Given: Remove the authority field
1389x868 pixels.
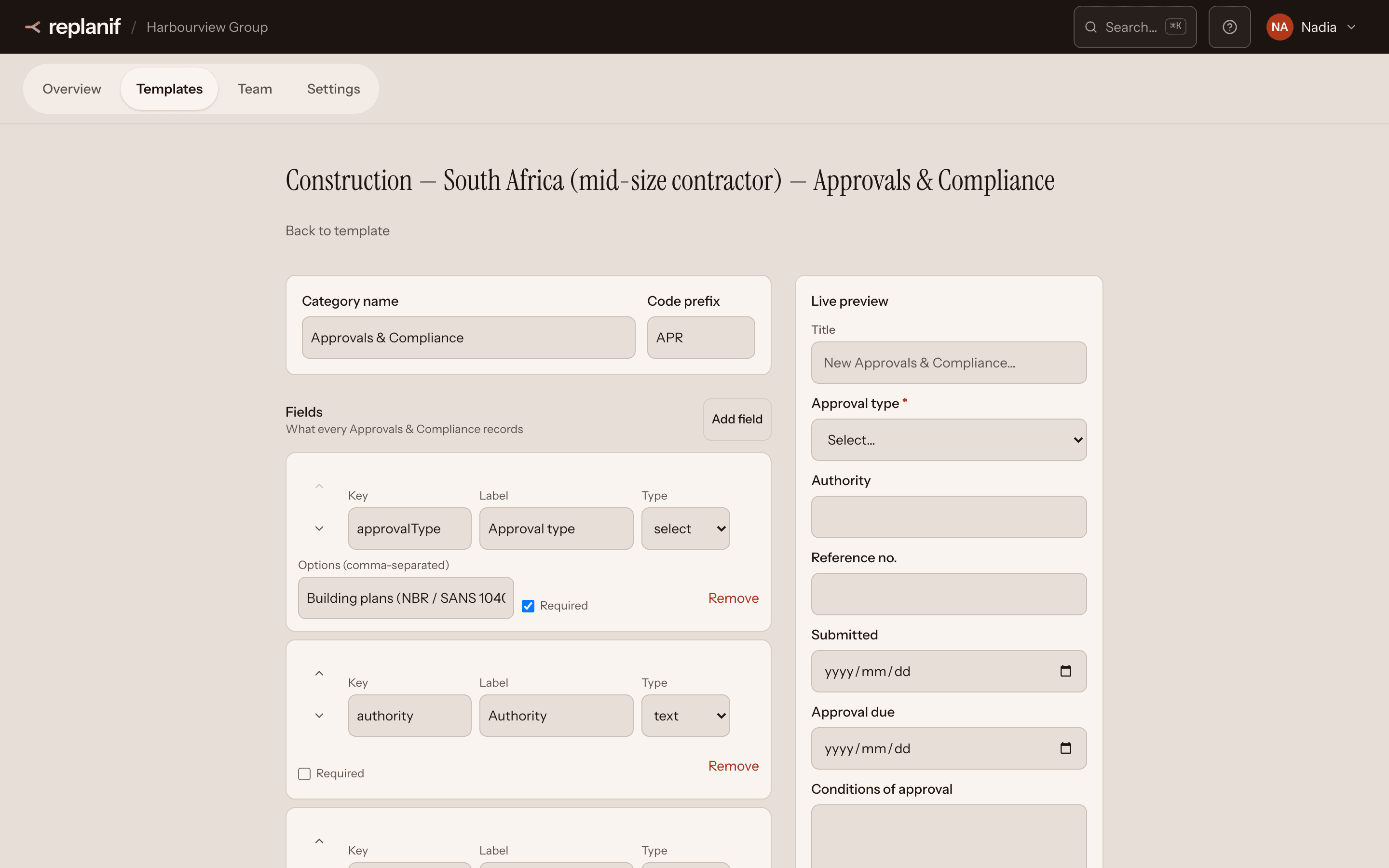Looking at the screenshot, I should 733,766.
